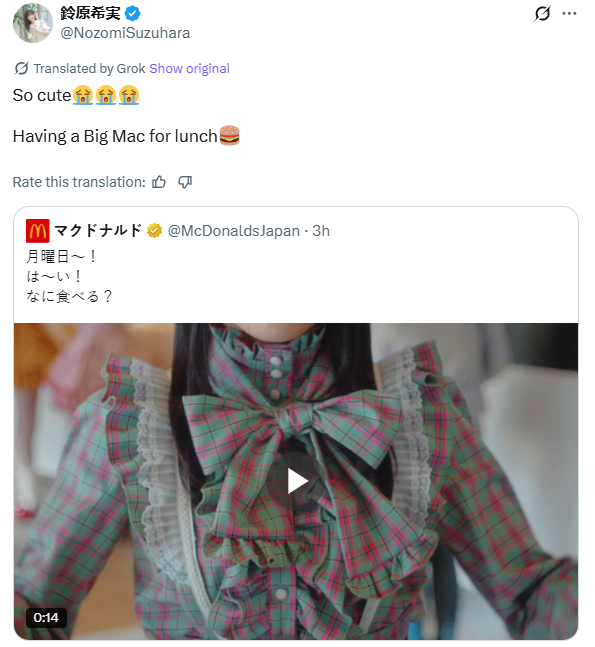Click the blue verified badge next to 鈴原希実

pyautogui.click(x=132, y=14)
